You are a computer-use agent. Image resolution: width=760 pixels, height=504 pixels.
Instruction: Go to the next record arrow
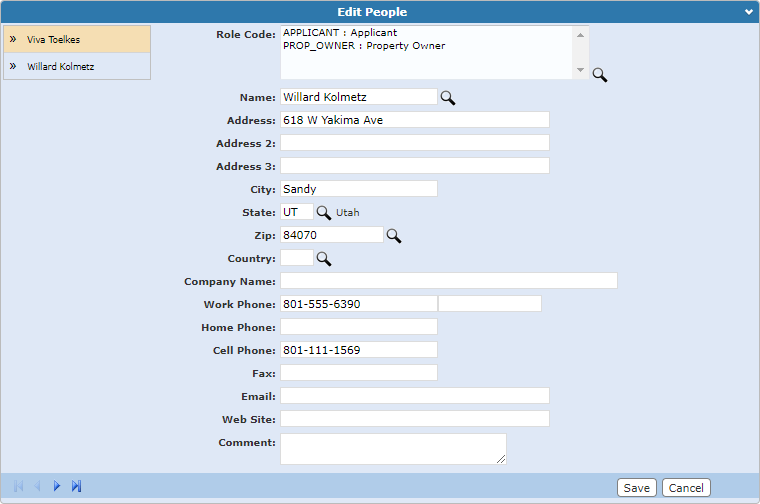pos(57,486)
